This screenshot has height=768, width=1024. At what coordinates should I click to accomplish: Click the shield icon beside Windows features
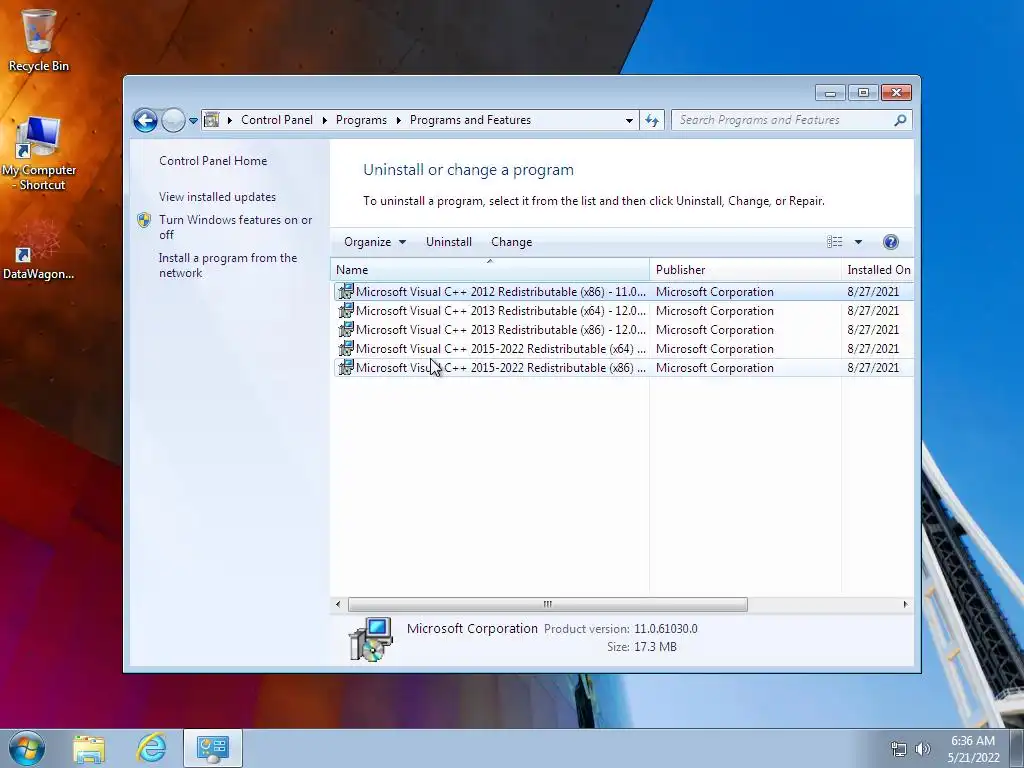coord(144,220)
